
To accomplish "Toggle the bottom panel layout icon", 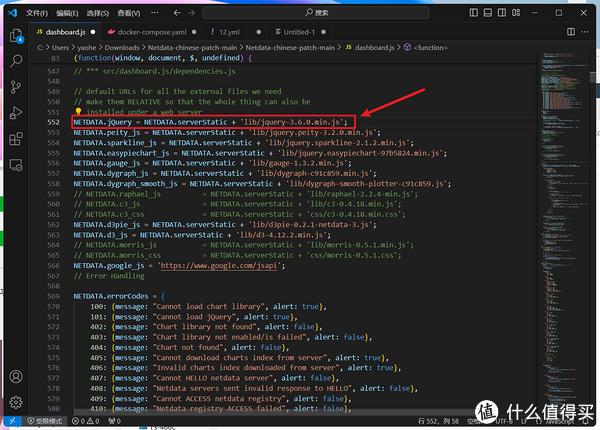I will coord(488,13).
